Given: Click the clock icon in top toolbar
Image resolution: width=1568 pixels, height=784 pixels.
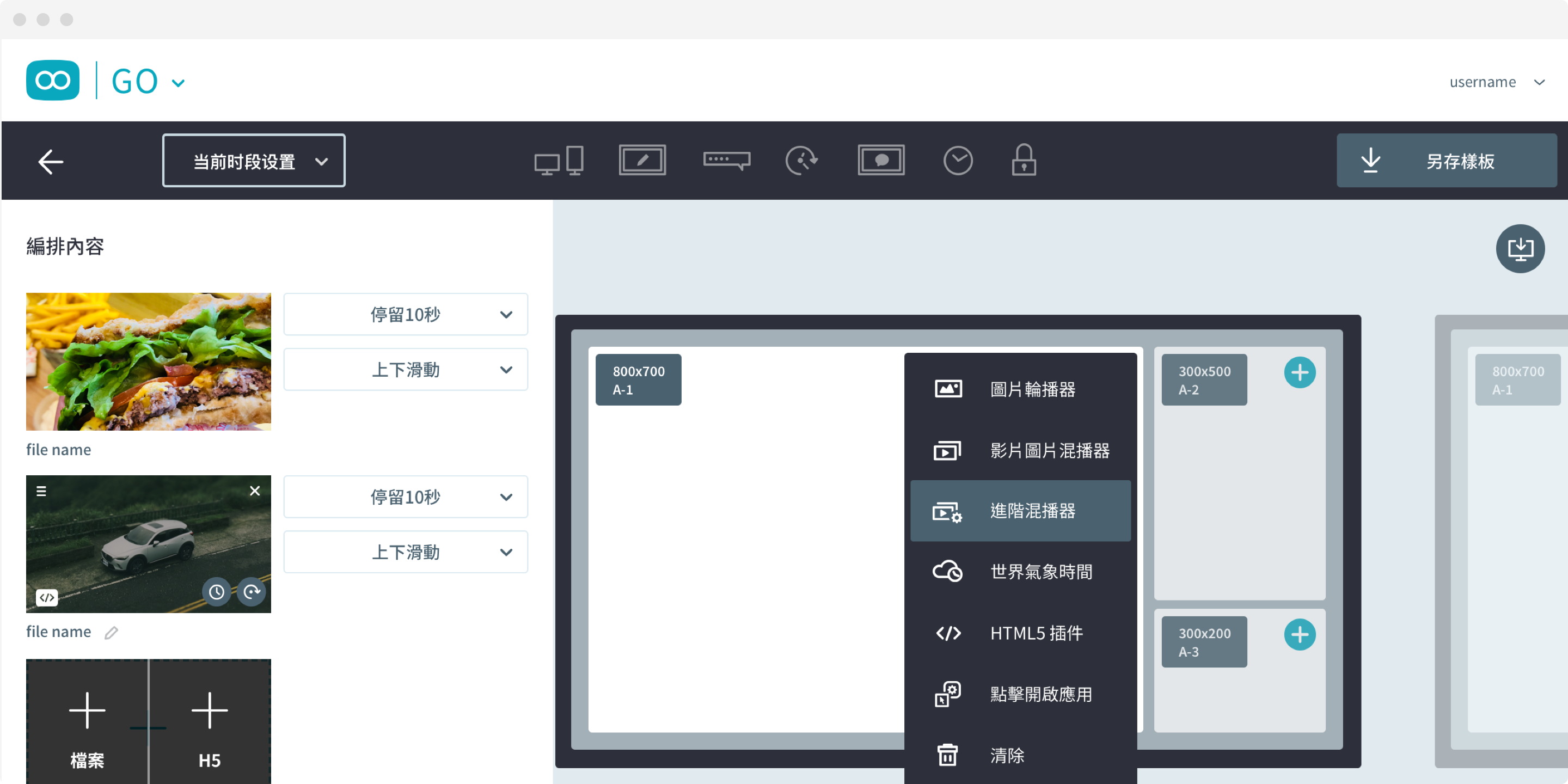Looking at the screenshot, I should (958, 161).
